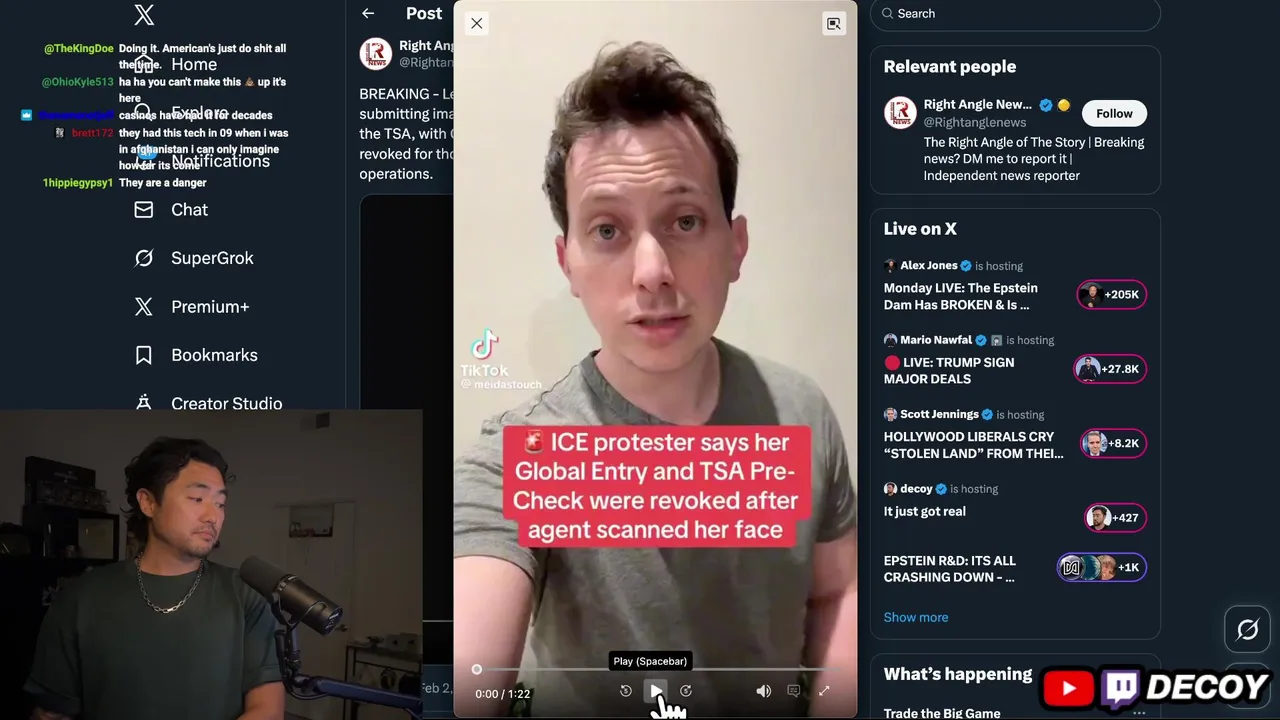Go back using the arrow beside Post
Image resolution: width=1280 pixels, height=720 pixels.
click(368, 13)
